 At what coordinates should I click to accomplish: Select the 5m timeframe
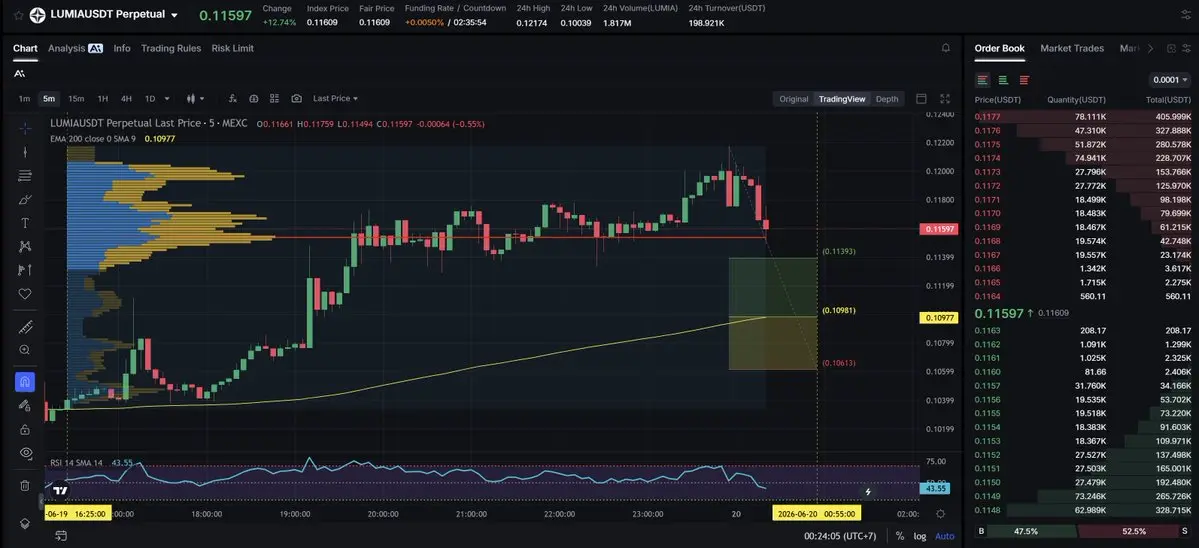pos(49,99)
